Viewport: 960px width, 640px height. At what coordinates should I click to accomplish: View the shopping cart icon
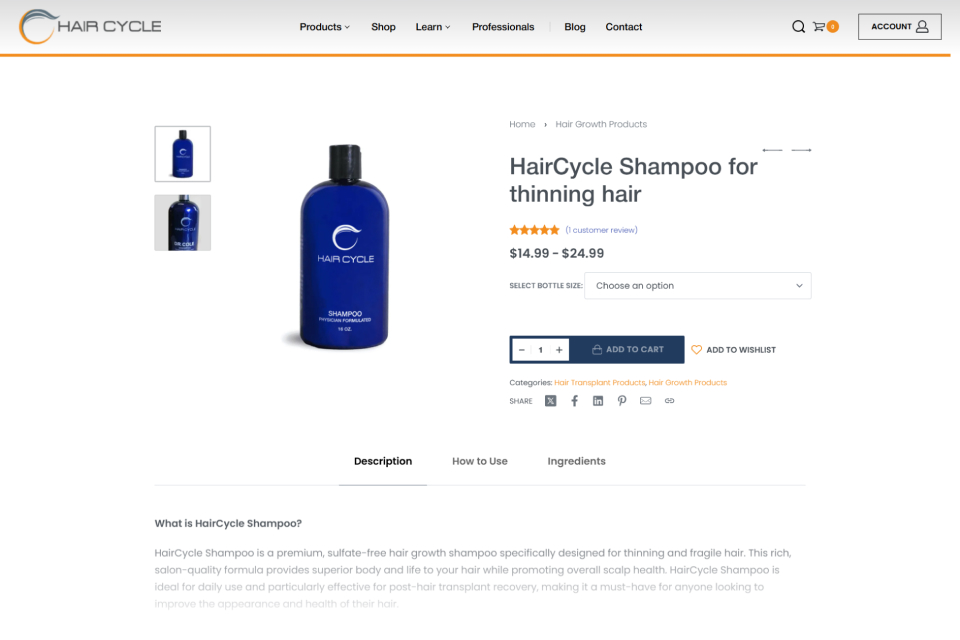click(819, 26)
